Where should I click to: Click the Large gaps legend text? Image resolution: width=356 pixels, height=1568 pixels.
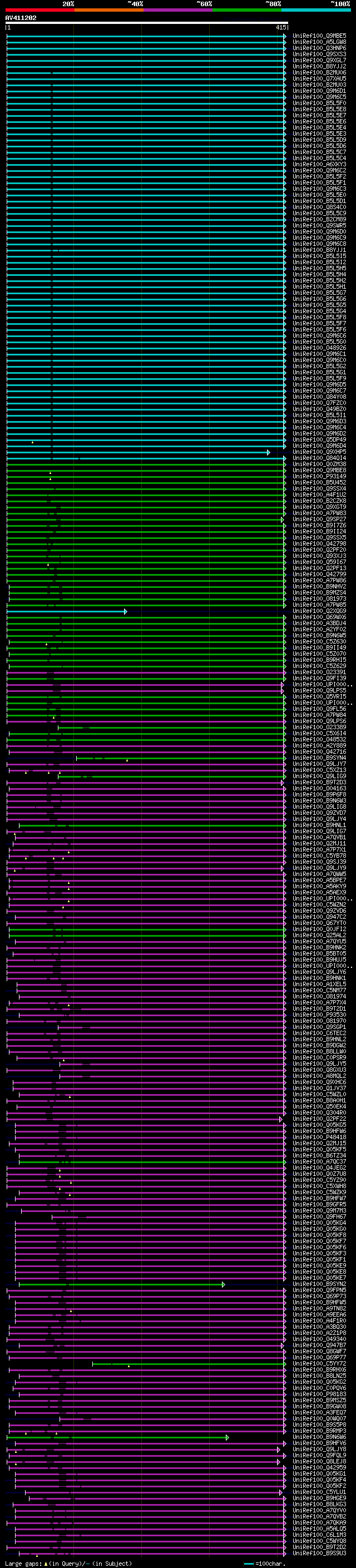pyautogui.click(x=24, y=1563)
